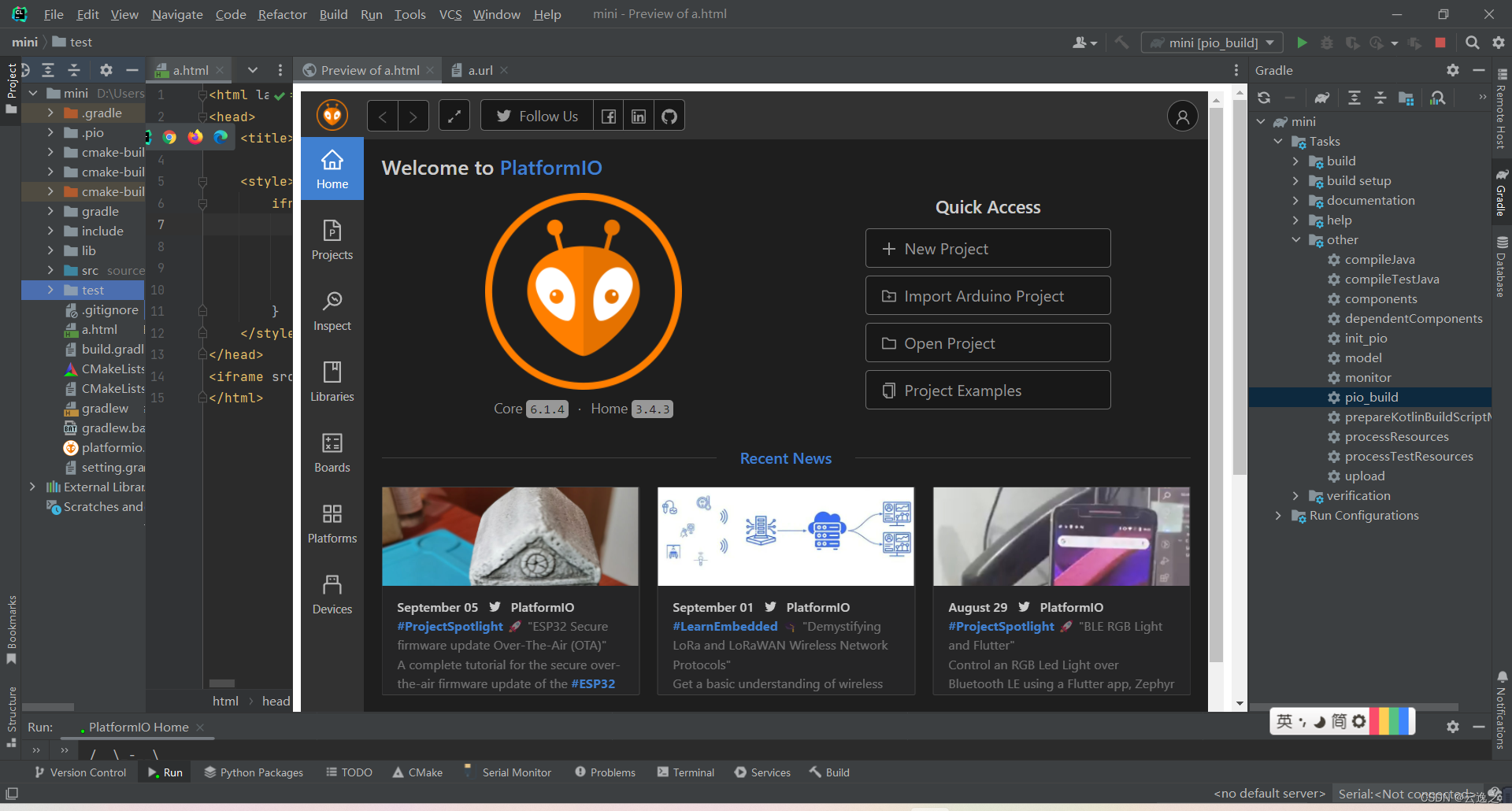Open the PlatformIO Devices panel
Viewport: 1512px width, 811px height.
[332, 593]
